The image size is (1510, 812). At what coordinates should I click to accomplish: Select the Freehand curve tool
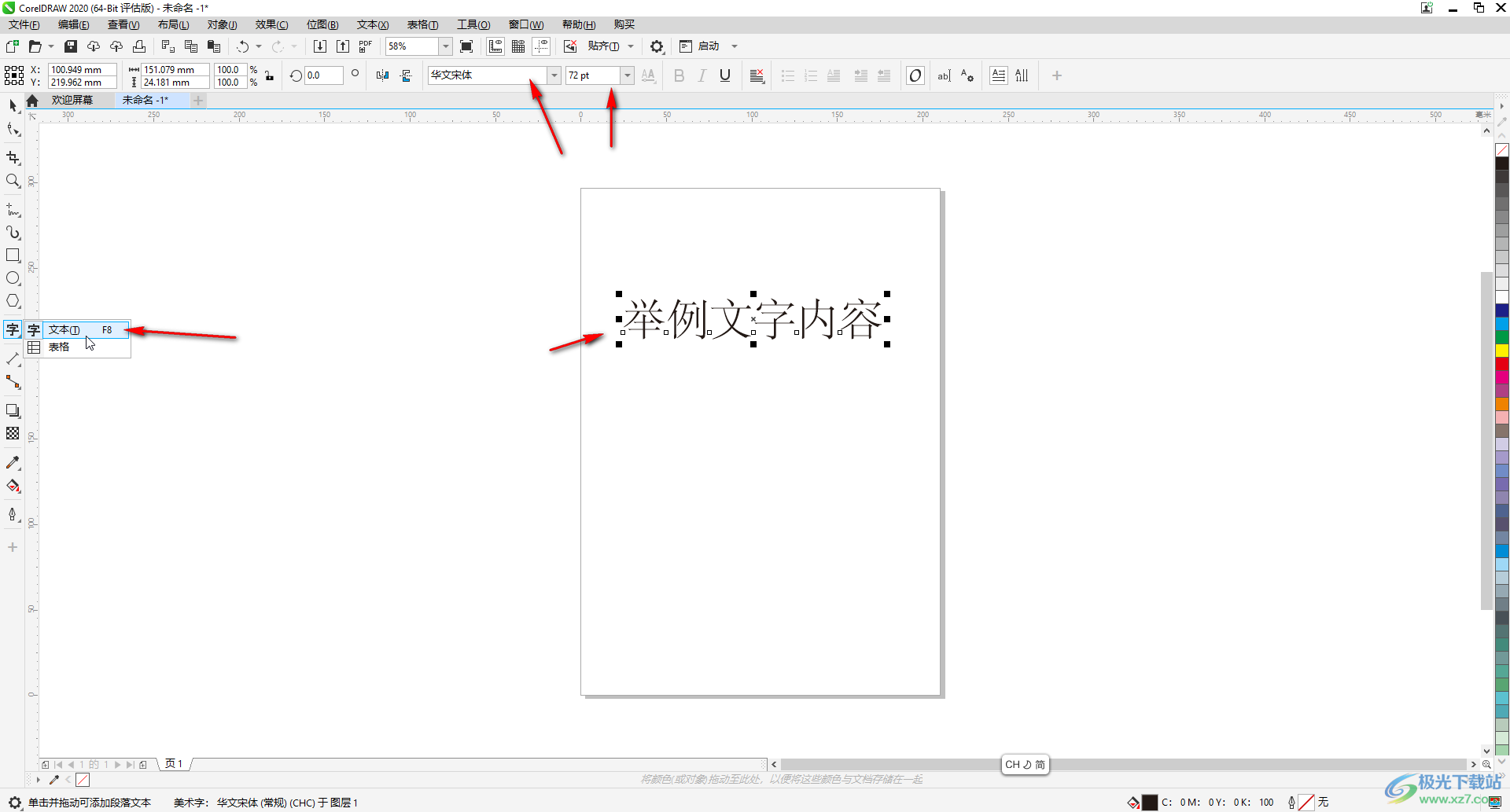pos(13,210)
